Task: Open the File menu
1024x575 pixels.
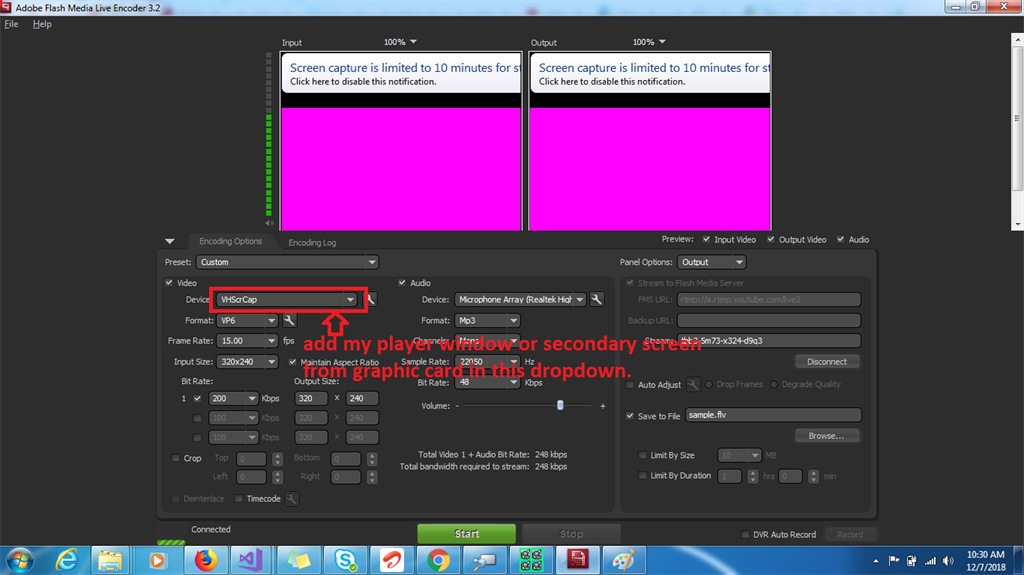Action: coord(11,24)
